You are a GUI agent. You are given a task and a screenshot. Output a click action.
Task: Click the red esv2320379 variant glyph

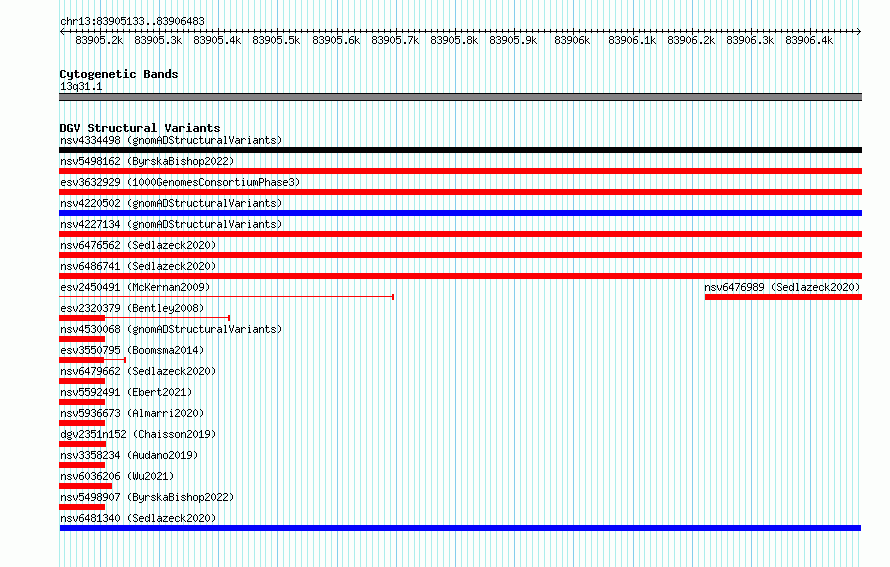(x=144, y=318)
